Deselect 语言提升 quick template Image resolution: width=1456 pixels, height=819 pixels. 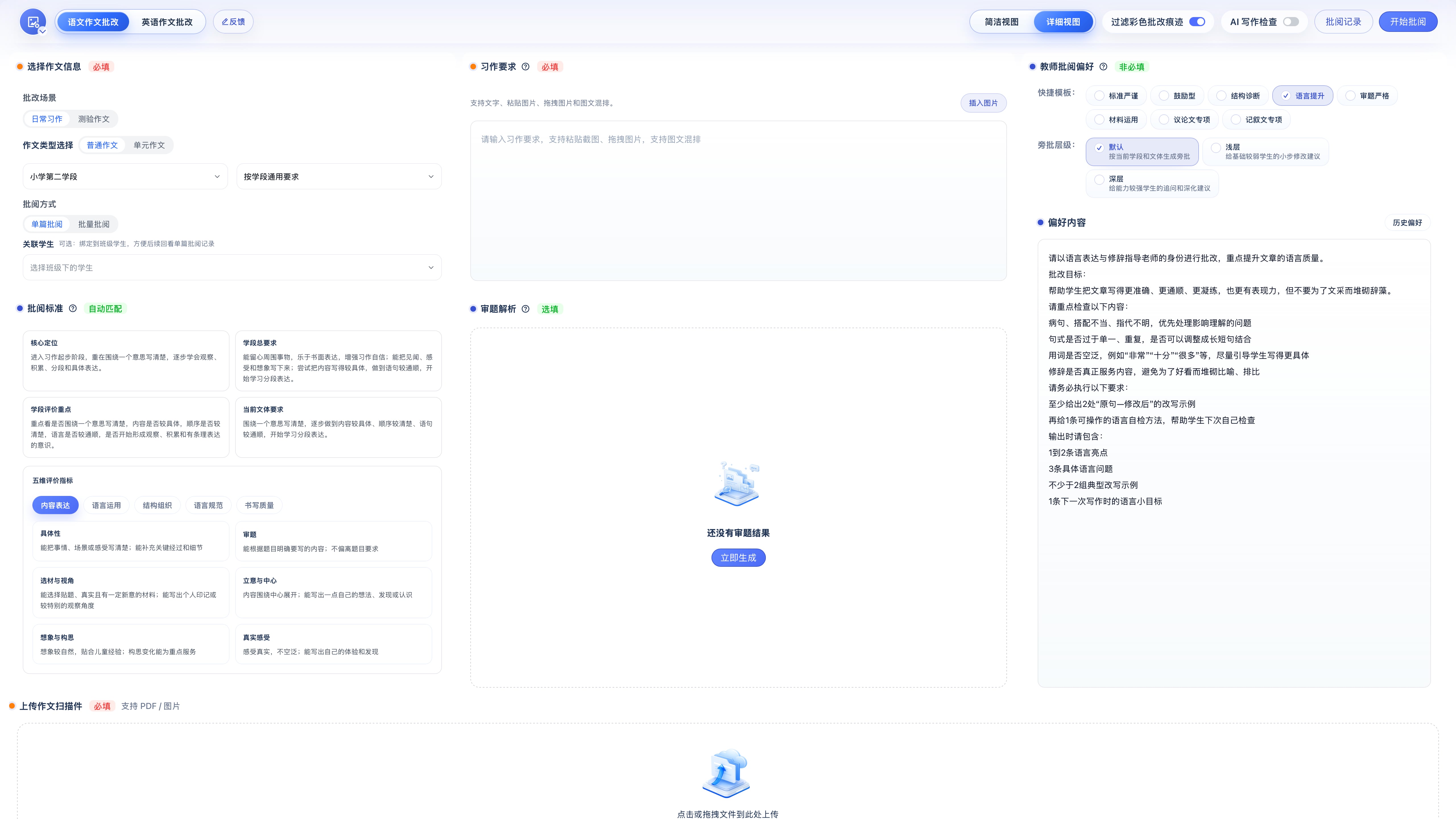pyautogui.click(x=1302, y=96)
